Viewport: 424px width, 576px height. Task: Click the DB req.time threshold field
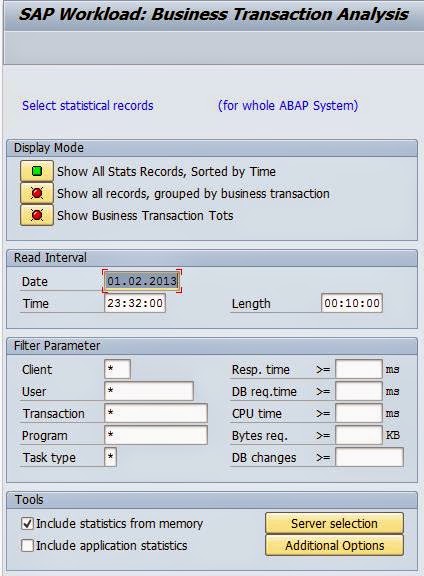click(359, 391)
